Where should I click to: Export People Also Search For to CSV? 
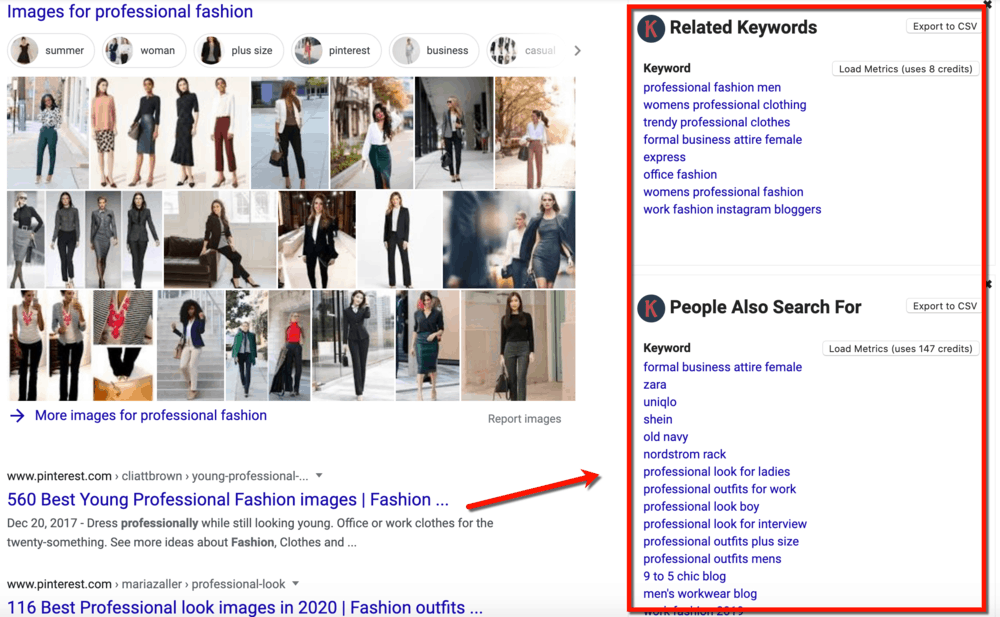click(942, 305)
